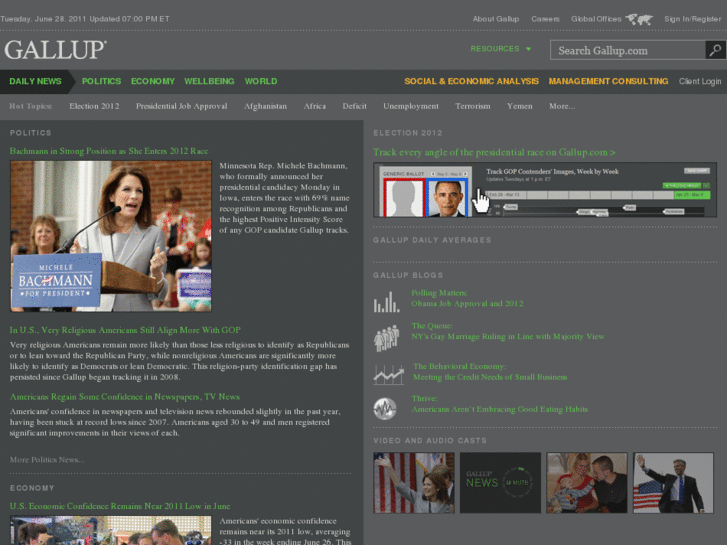This screenshot has width=727, height=545.
Task: Open Unemployment hot topic
Action: (x=411, y=106)
